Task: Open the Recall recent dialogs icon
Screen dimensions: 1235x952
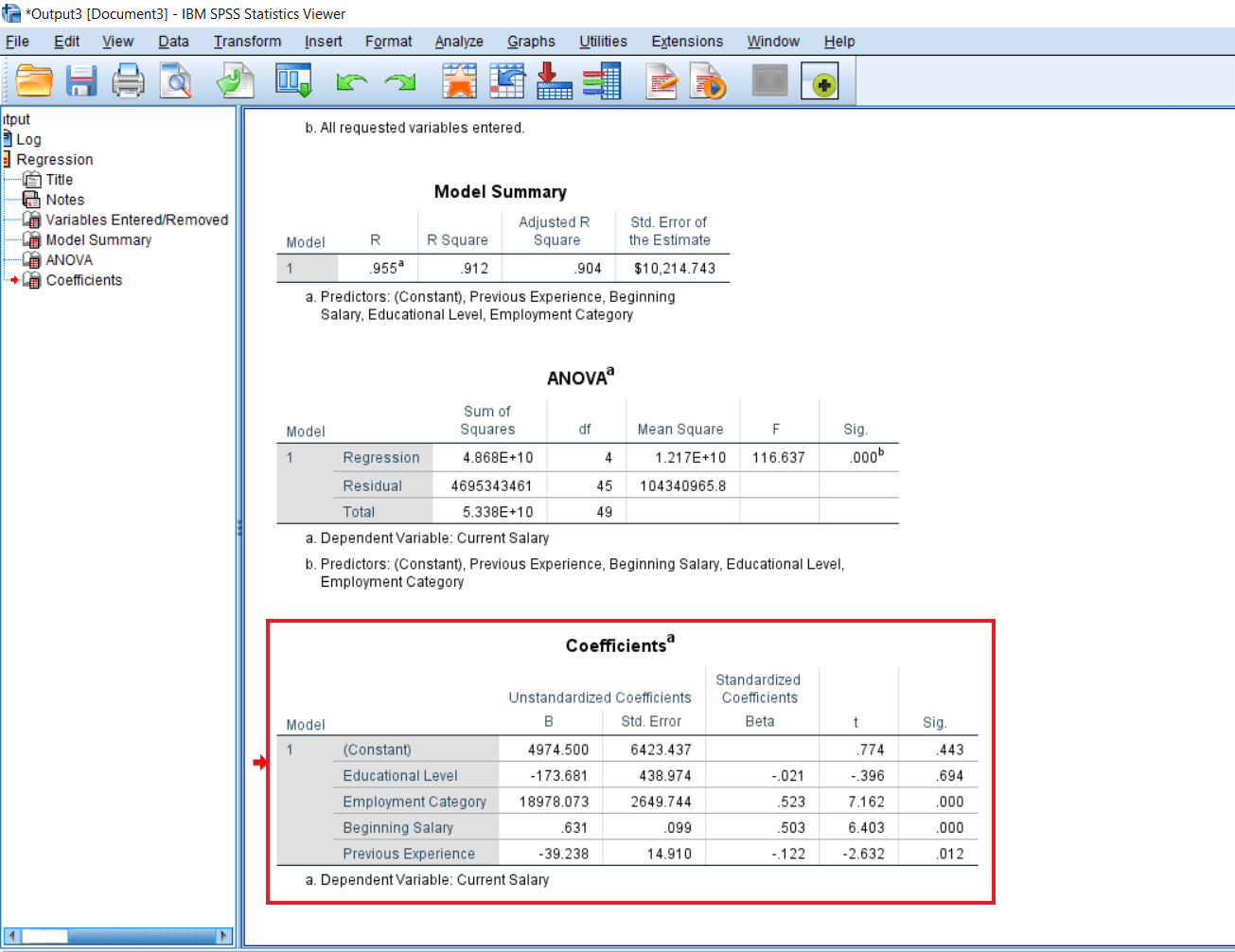Action: pos(293,81)
